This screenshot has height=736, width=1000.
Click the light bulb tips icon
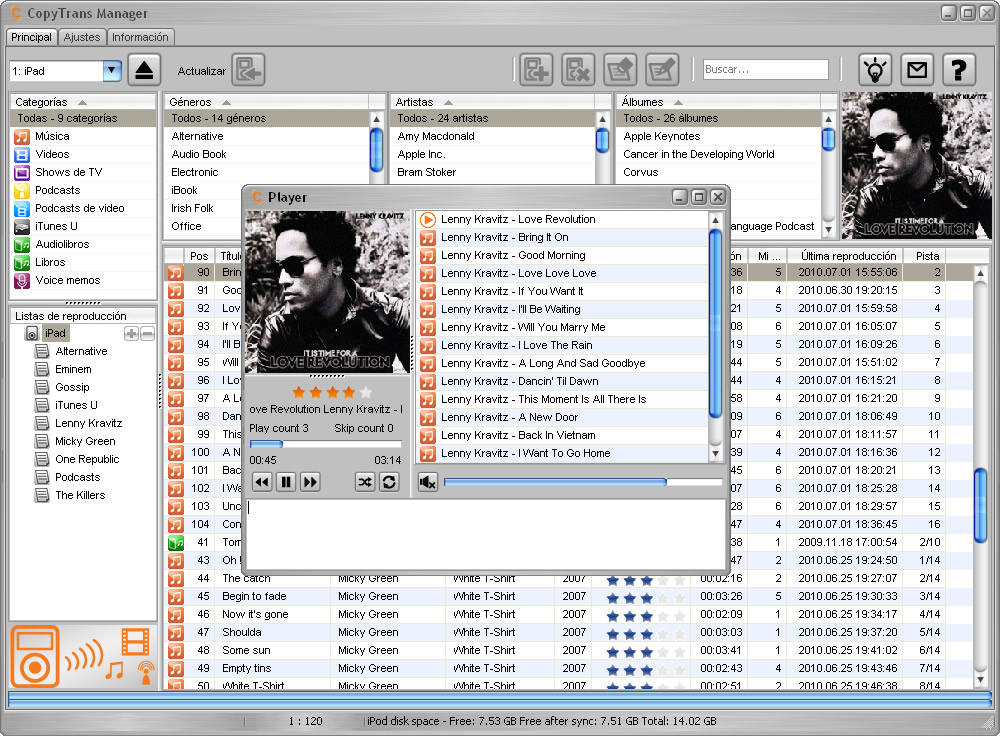(875, 70)
